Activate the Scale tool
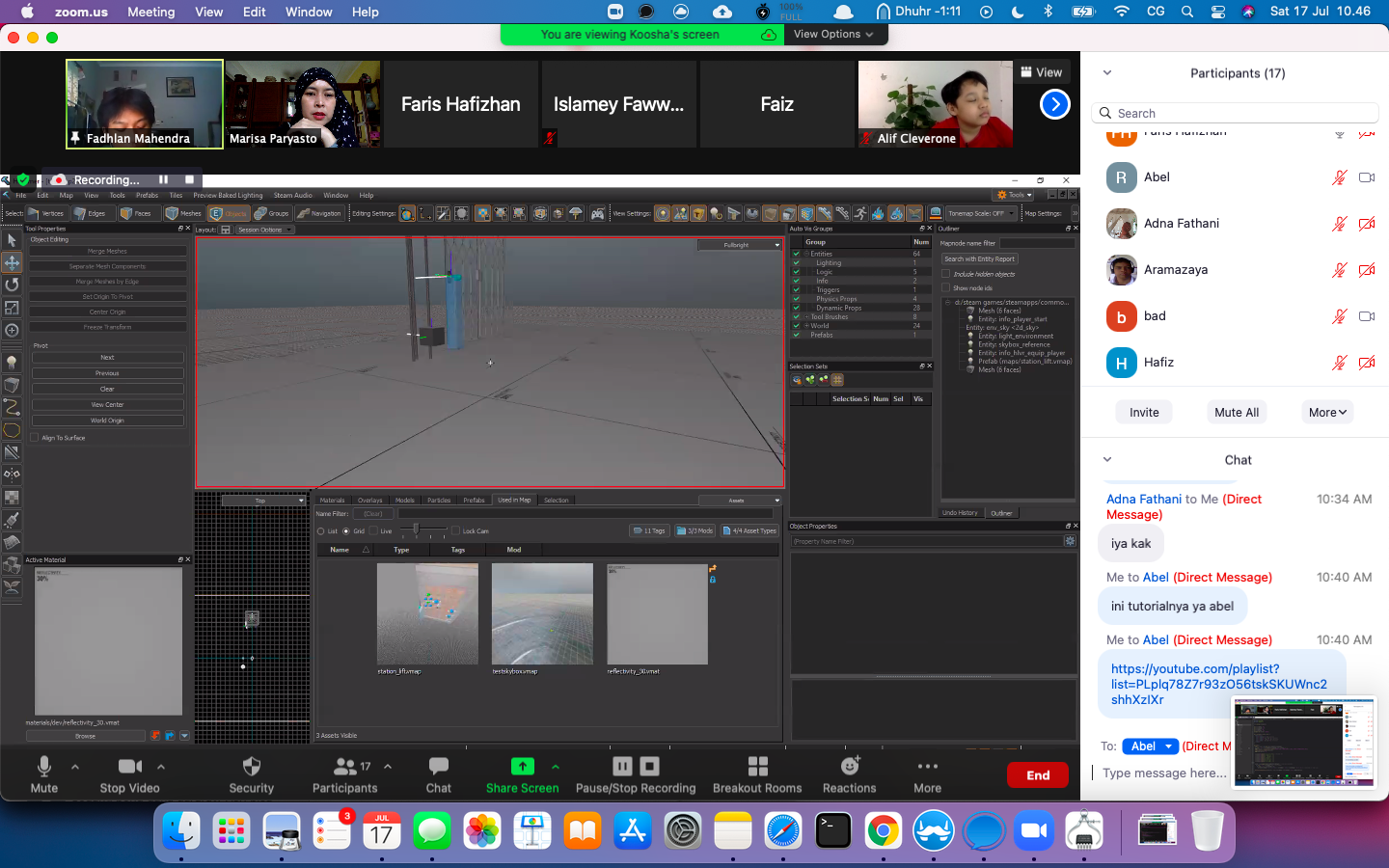Viewport: 1389px width, 868px height. point(12,308)
